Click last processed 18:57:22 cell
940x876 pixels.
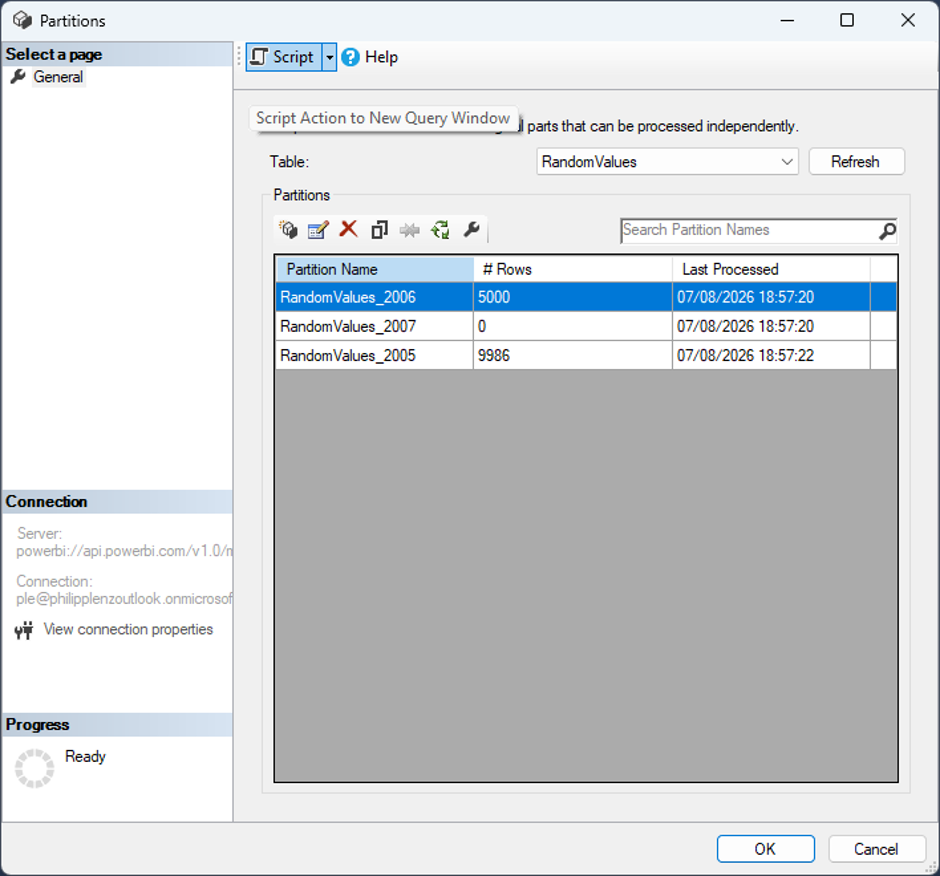pyautogui.click(x=771, y=356)
